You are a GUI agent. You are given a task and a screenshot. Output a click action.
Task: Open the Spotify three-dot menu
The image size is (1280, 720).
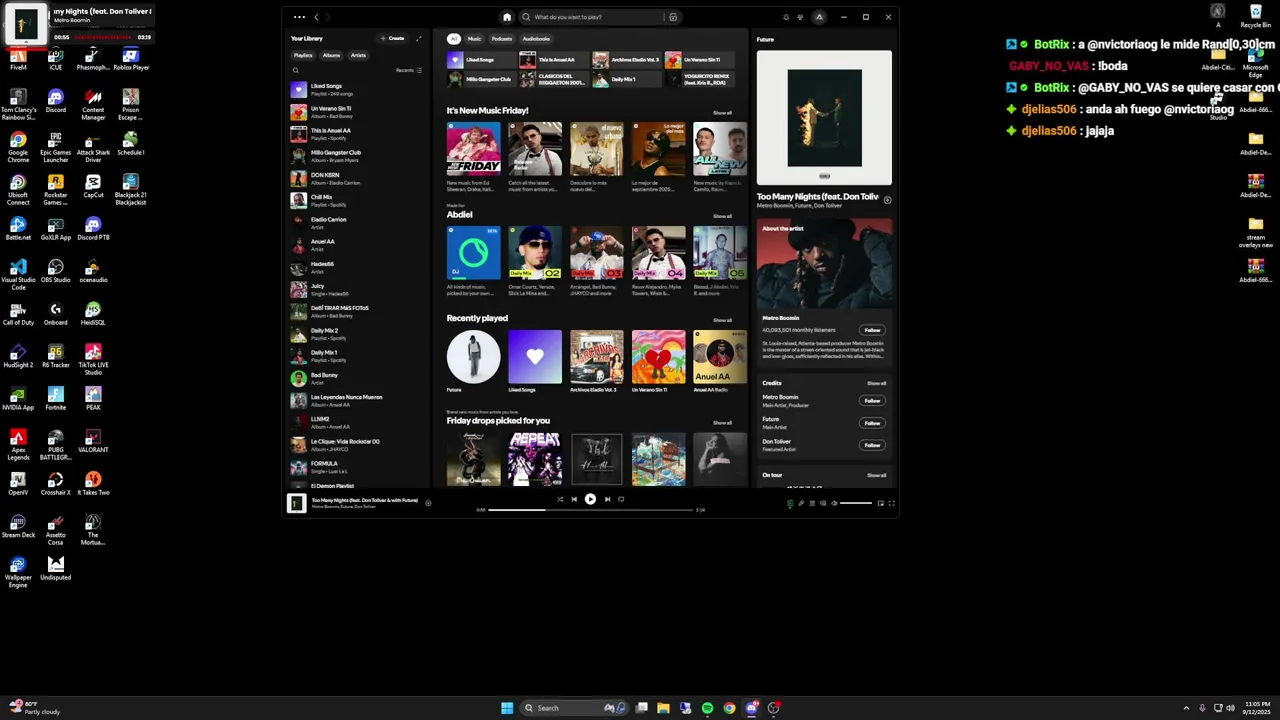click(299, 17)
